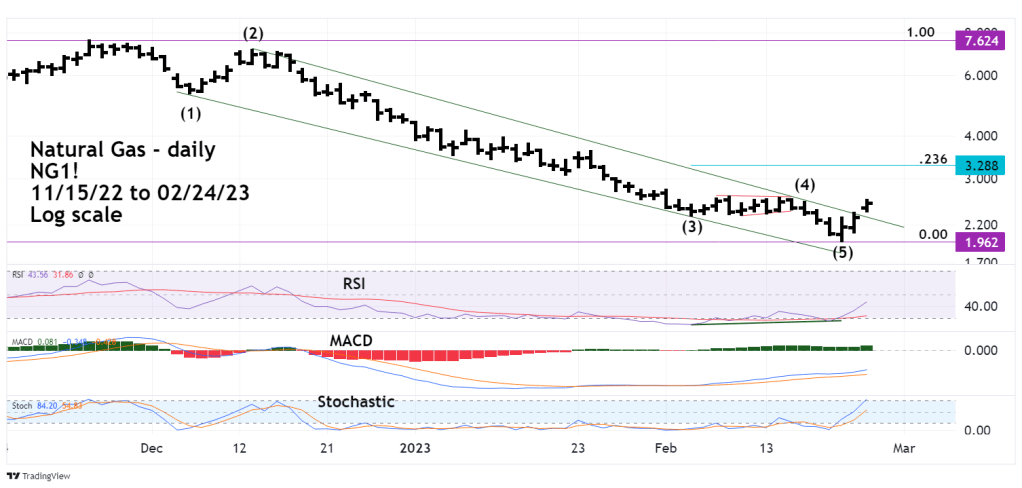1022x488 pixels.
Task: Click the Dec date on time axis
Action: (151, 450)
